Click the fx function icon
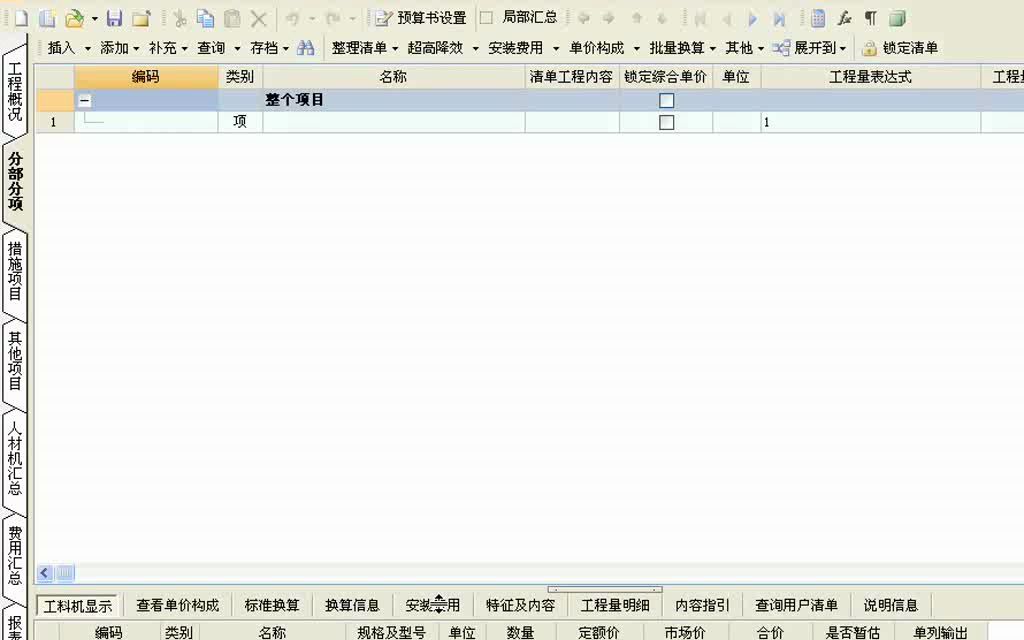 845,17
